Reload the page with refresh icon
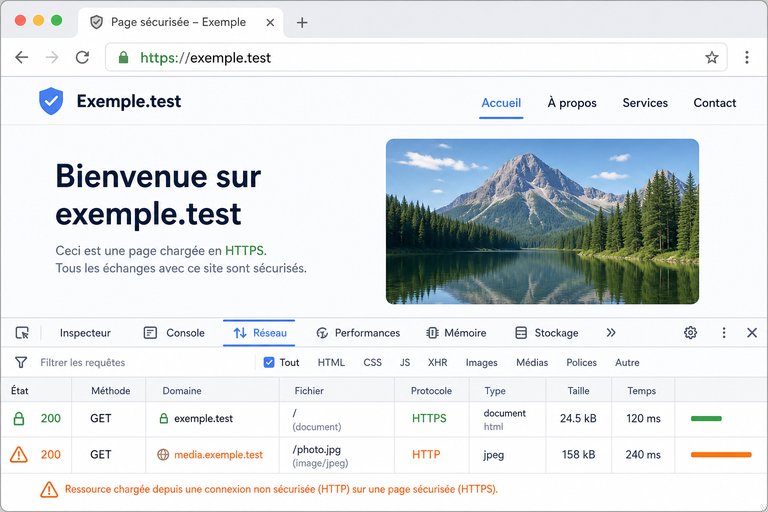Screen dimensions: 768x512 (x=82, y=58)
